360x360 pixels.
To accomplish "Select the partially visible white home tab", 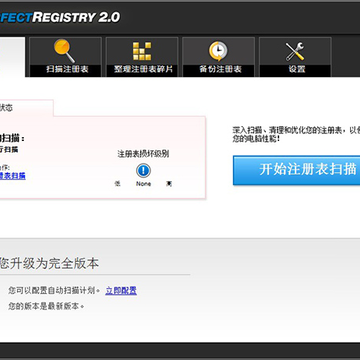I will point(12,57).
